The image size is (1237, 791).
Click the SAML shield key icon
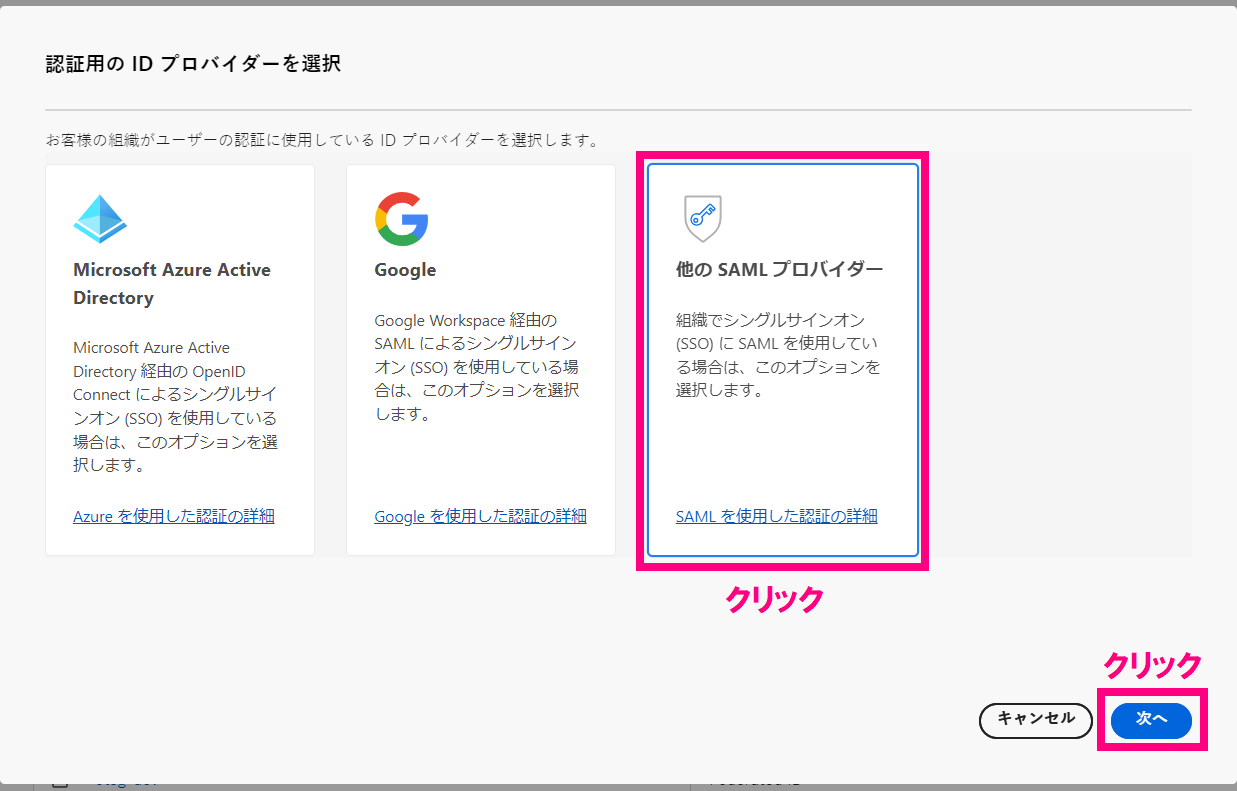(x=703, y=219)
